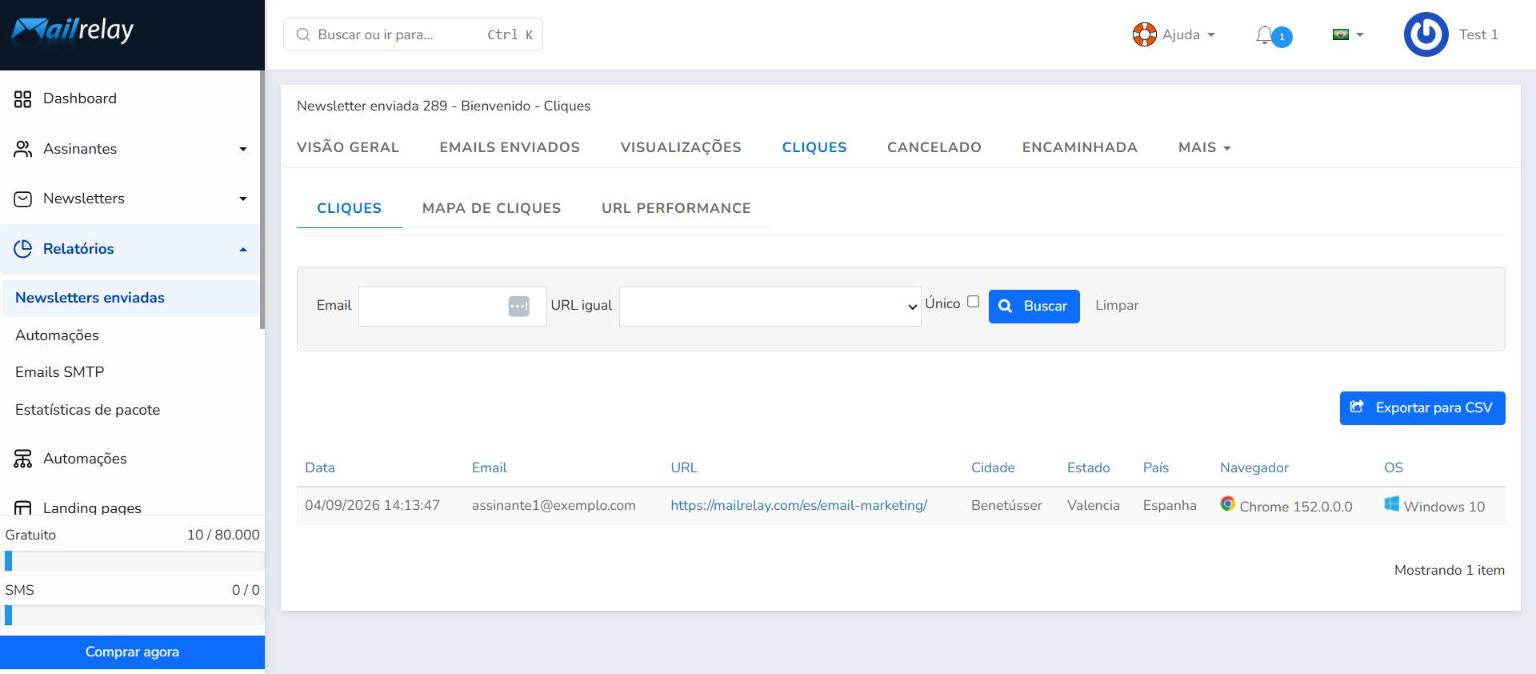Click the Email filter input field
1536x674 pixels.
tap(452, 306)
